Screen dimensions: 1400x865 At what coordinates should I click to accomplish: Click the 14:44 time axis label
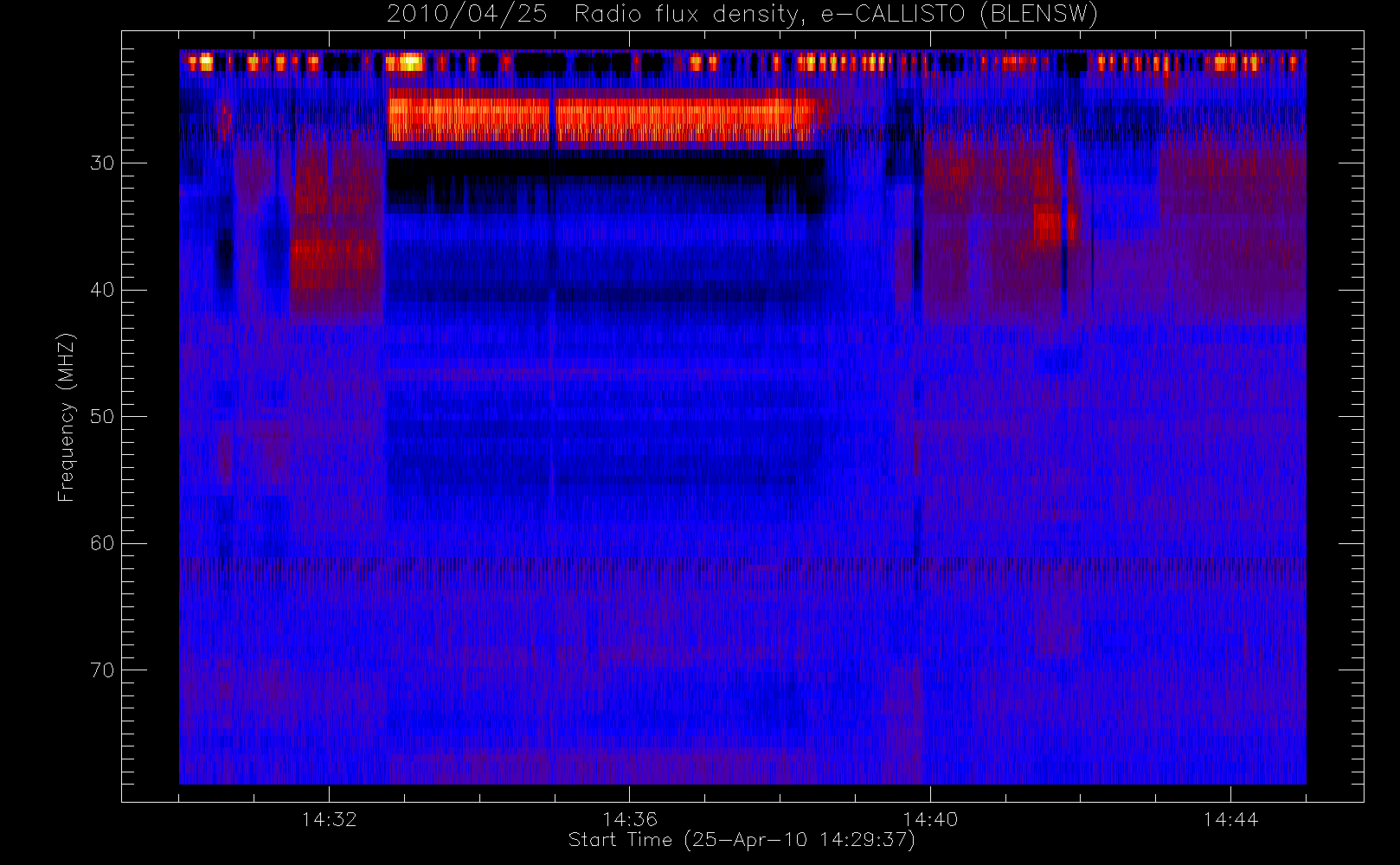pyautogui.click(x=1230, y=819)
